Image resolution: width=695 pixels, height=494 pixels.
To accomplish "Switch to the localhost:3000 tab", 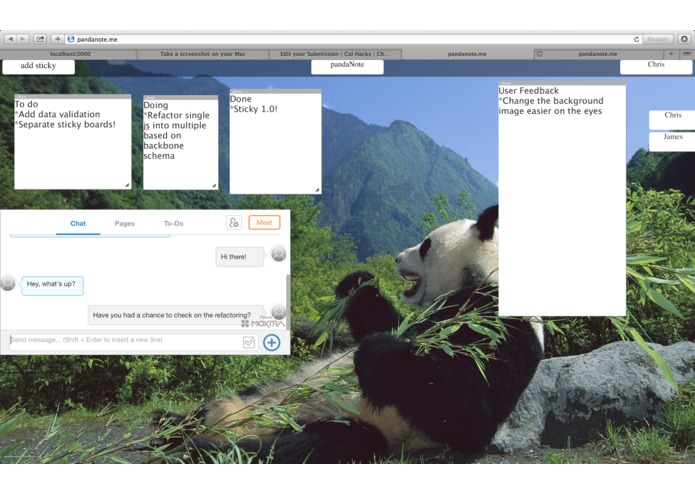I will click(70, 54).
